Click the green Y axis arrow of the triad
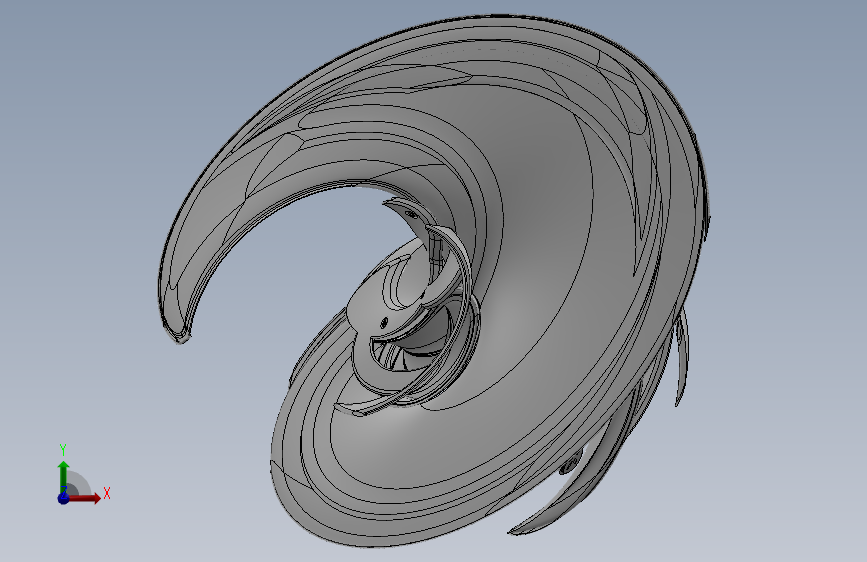Image resolution: width=867 pixels, height=562 pixels. (x=64, y=476)
